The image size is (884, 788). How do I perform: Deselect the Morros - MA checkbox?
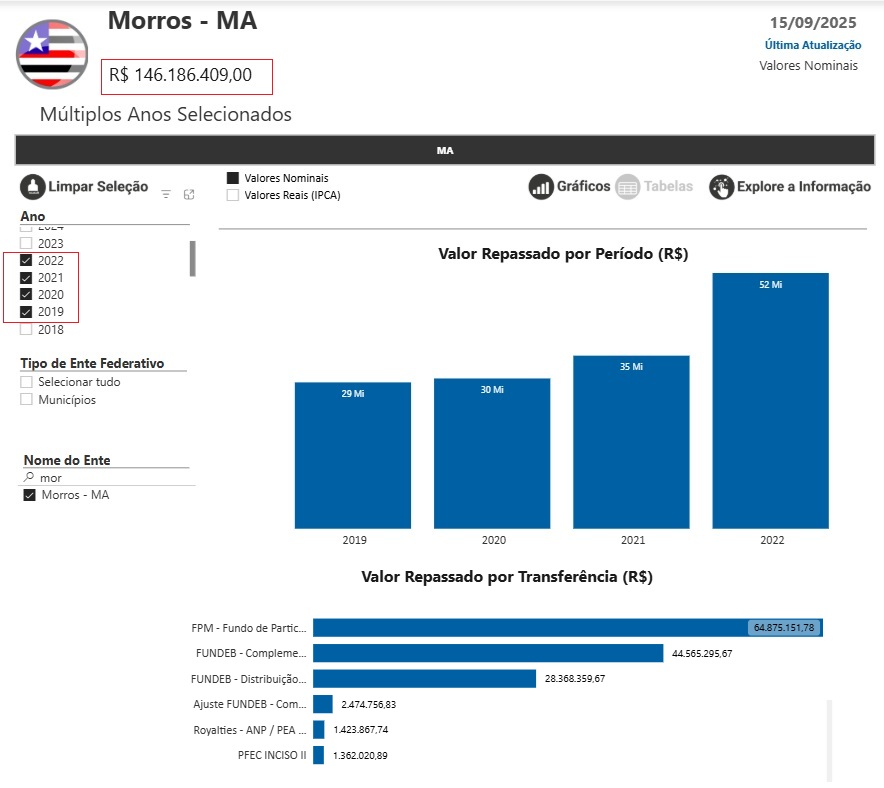pos(30,496)
